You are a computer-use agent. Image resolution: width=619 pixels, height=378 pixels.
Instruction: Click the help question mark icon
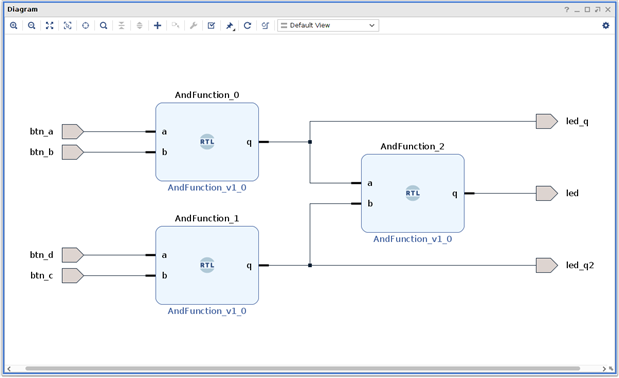click(x=566, y=9)
